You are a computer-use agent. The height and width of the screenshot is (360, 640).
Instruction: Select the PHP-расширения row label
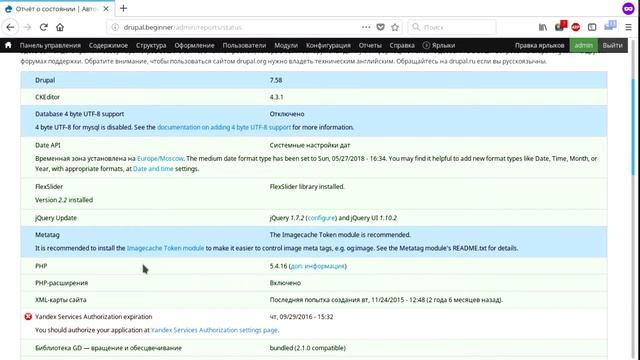tap(62, 283)
